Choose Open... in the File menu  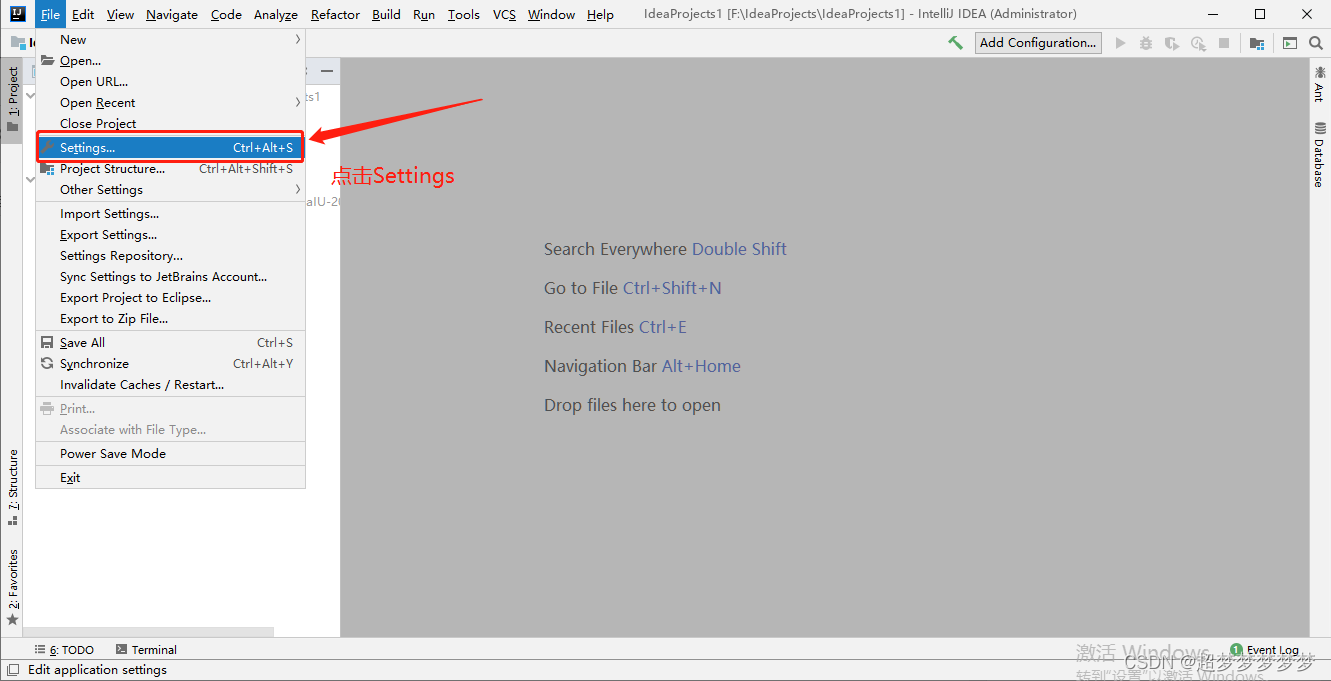click(170, 61)
